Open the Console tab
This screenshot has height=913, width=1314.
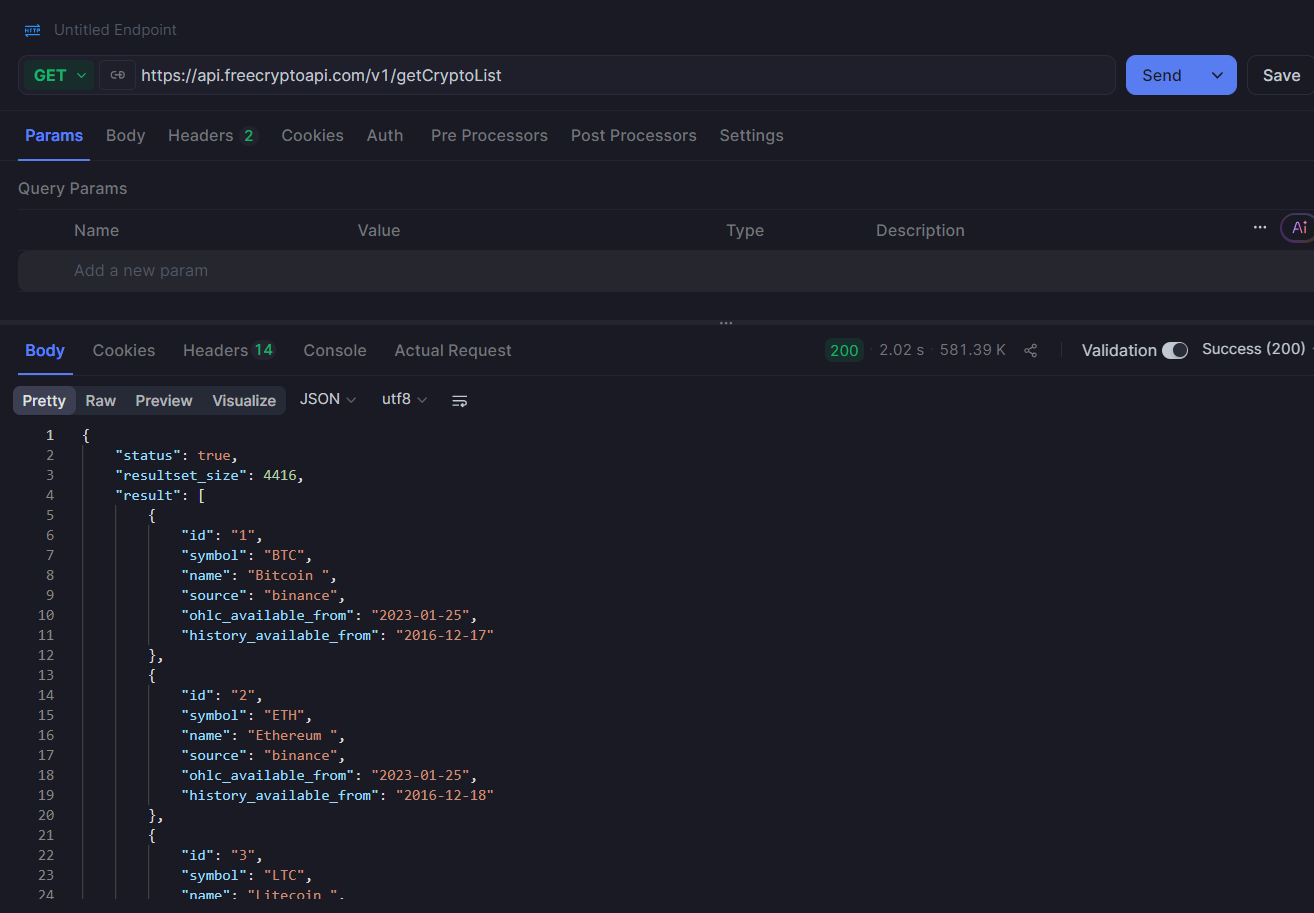point(334,350)
